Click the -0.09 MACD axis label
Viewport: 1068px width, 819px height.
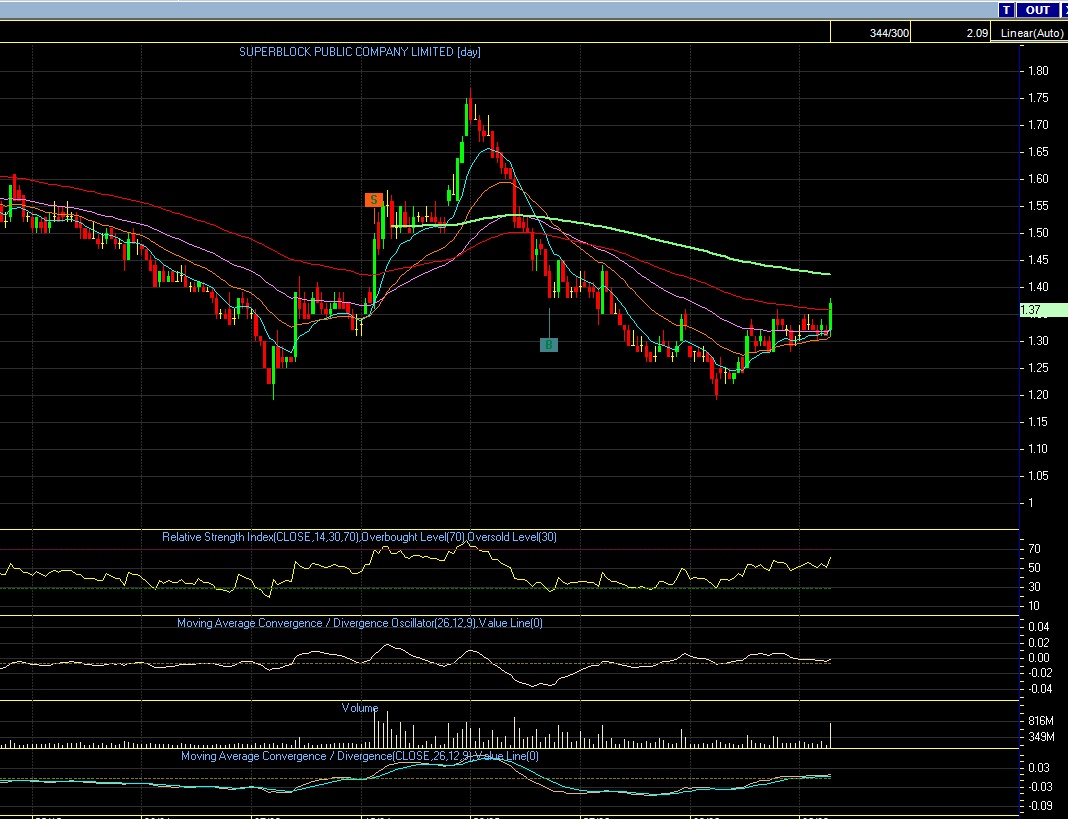click(1039, 805)
